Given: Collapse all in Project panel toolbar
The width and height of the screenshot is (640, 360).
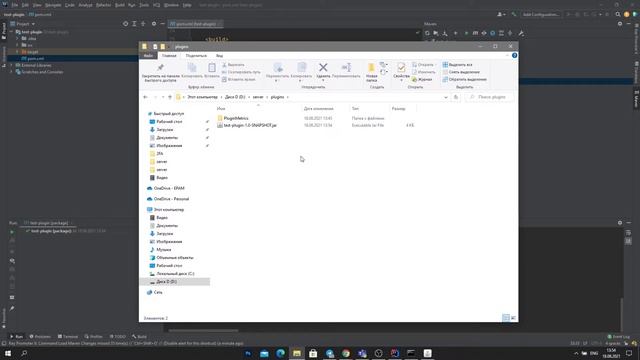Looking at the screenshot, I should pyautogui.click(x=143, y=24).
